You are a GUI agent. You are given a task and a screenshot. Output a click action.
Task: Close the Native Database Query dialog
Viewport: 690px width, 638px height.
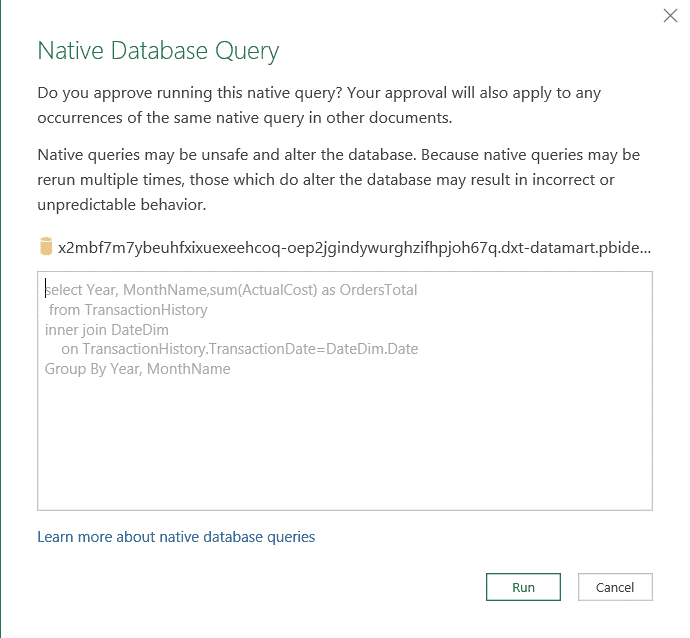[x=670, y=16]
